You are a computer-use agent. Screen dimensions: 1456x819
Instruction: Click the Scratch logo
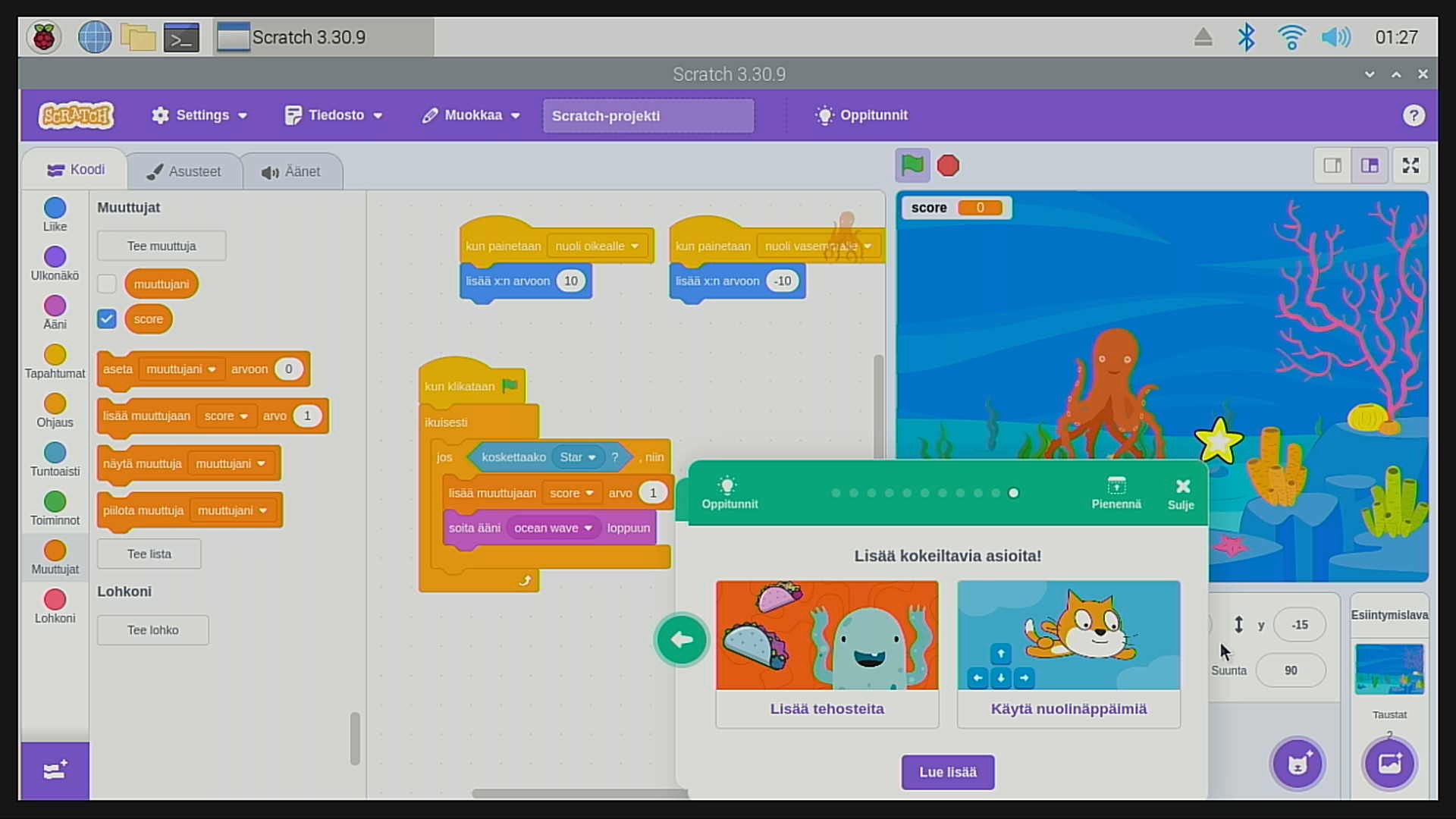76,115
